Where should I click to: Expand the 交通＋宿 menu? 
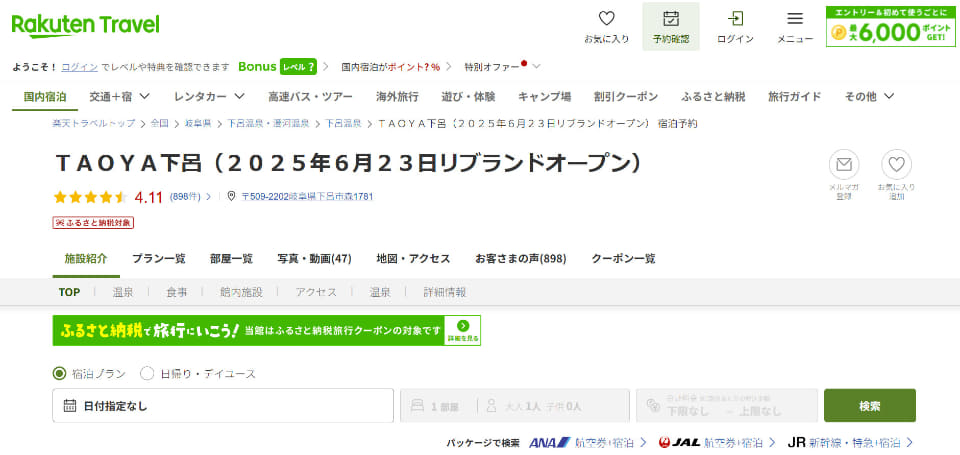pyautogui.click(x=119, y=97)
